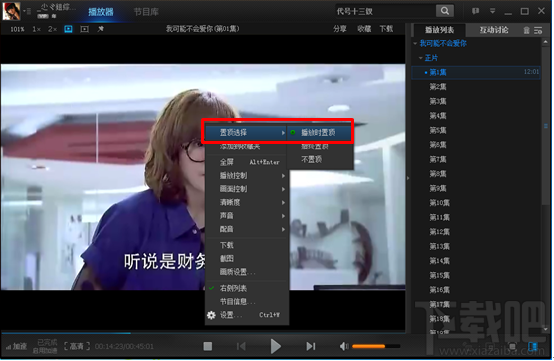Stop playback with the square stop button

click(x=208, y=346)
